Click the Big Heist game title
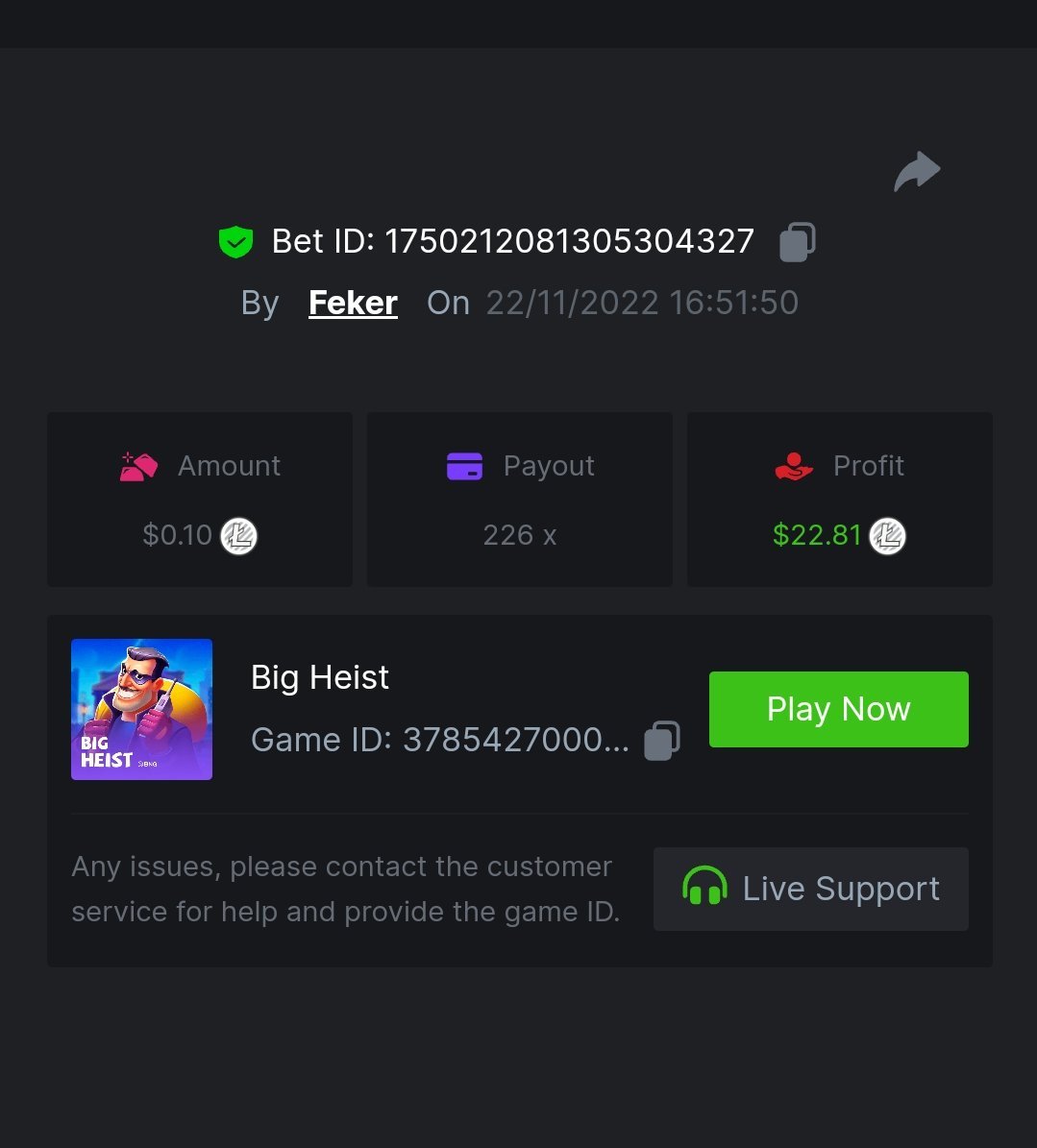This screenshot has height=1148, width=1037. click(x=319, y=678)
